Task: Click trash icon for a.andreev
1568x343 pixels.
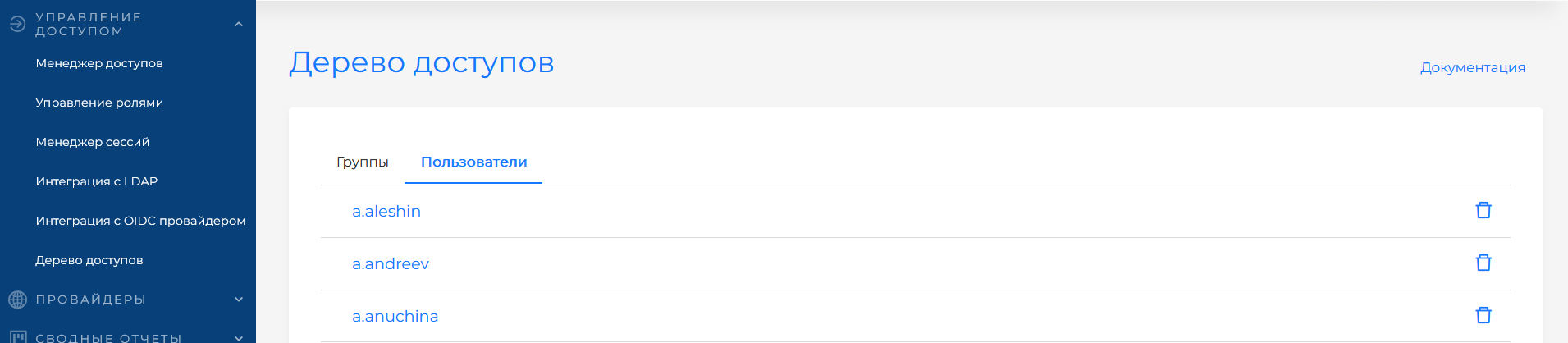Action: pyautogui.click(x=1483, y=263)
